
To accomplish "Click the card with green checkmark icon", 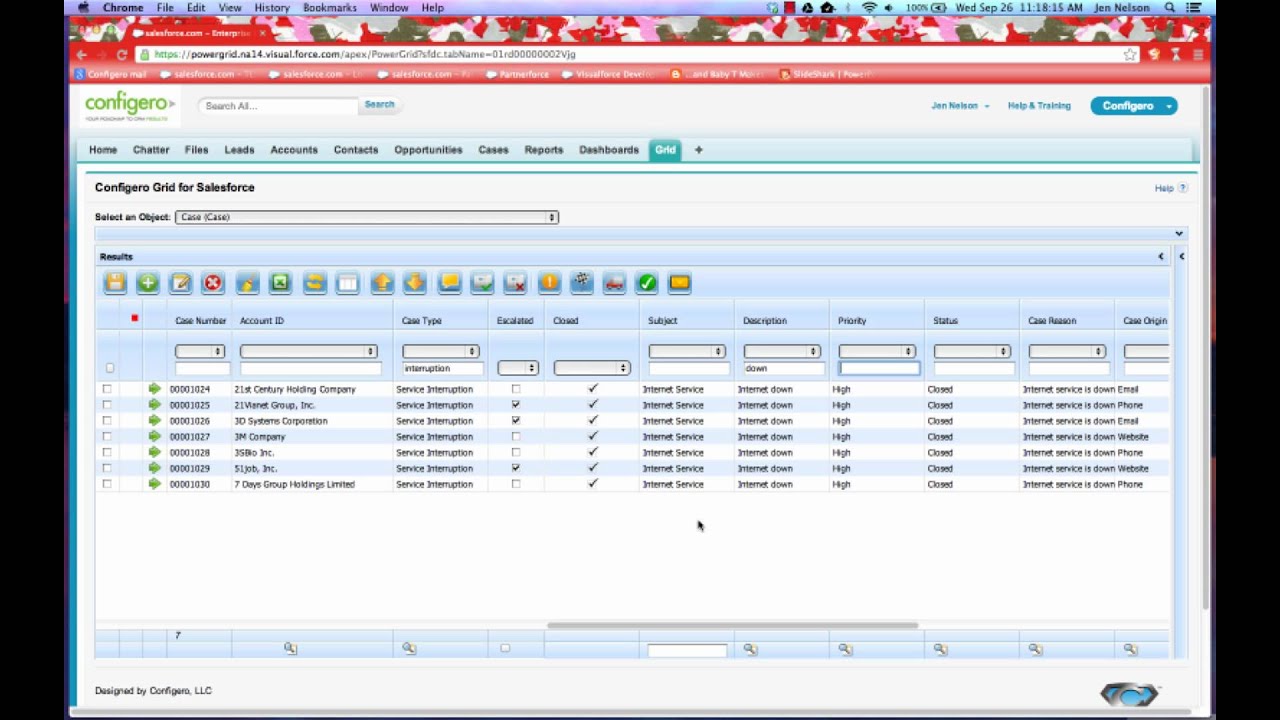I will (x=482, y=283).
